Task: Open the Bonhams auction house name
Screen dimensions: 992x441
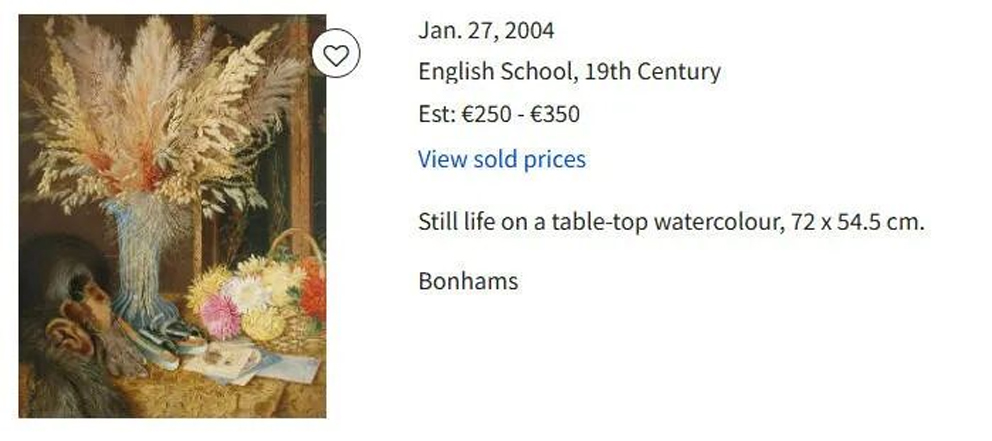Action: [467, 281]
